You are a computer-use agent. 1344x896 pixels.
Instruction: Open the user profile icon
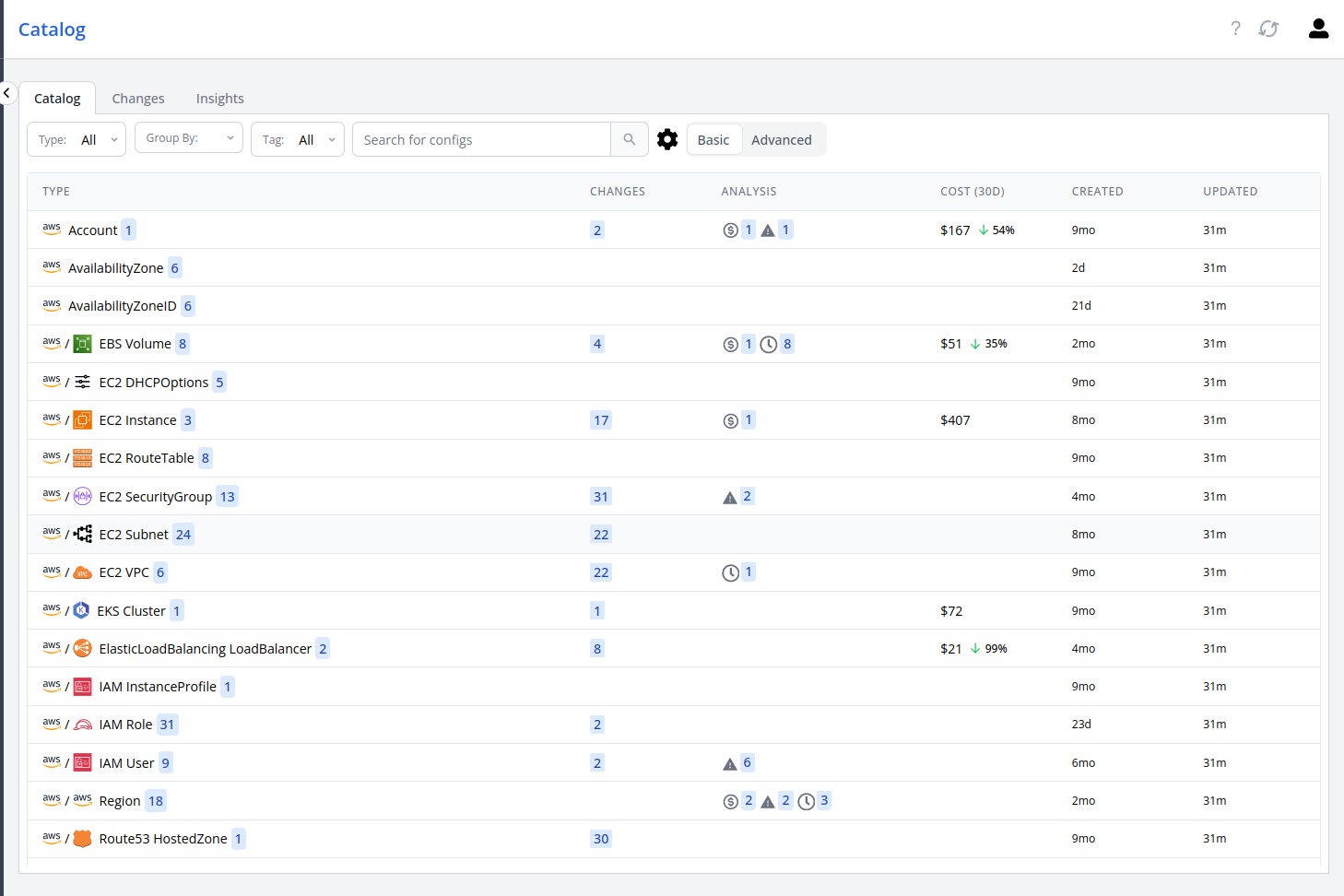point(1318,29)
